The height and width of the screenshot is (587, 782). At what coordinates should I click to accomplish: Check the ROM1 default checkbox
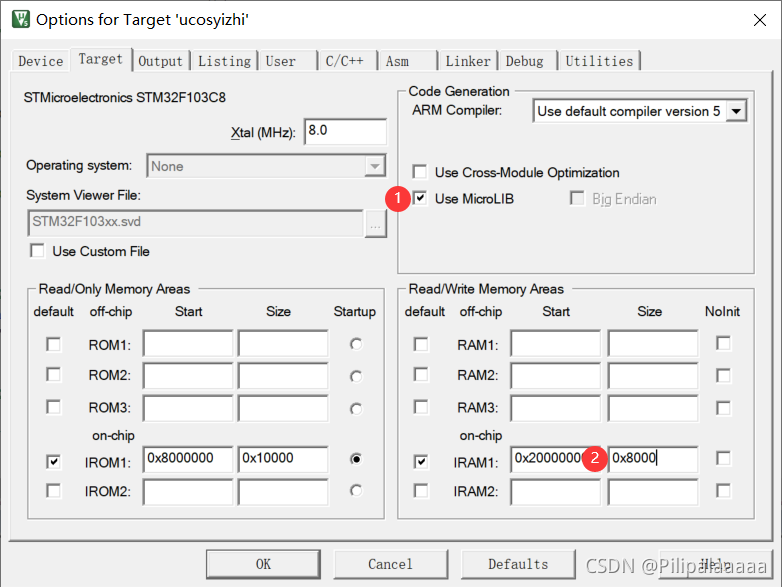53,344
